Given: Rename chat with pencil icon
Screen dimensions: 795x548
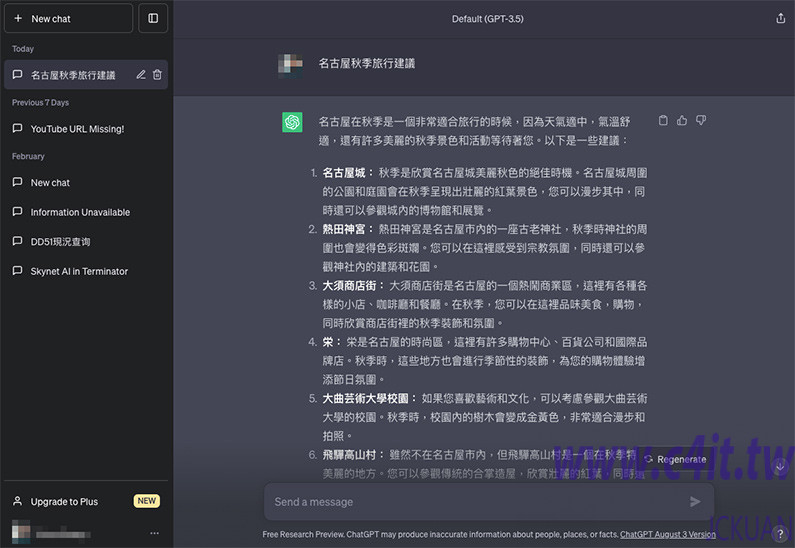Looking at the screenshot, I should coord(141,75).
